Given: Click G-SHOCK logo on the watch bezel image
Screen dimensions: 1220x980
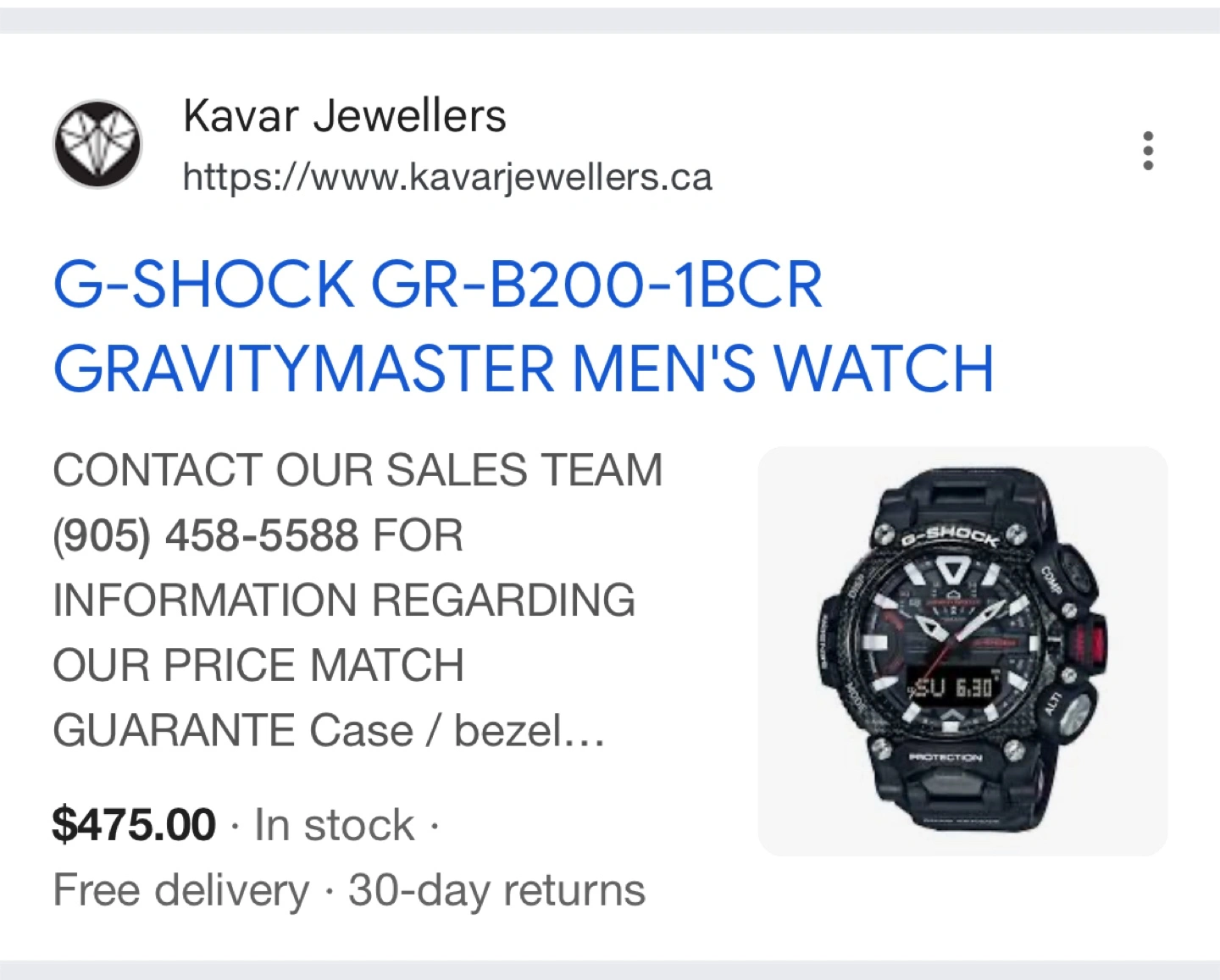Looking at the screenshot, I should [x=949, y=536].
